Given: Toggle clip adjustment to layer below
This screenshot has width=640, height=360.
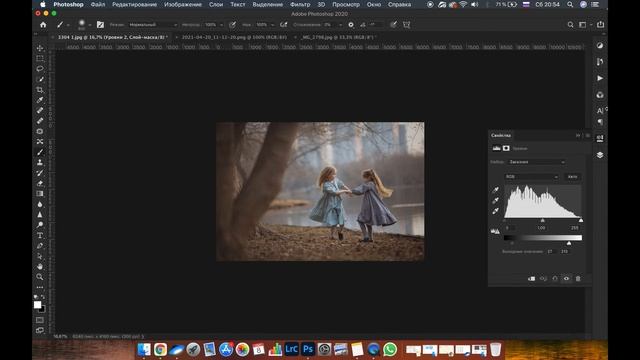Looking at the screenshot, I should coord(531,278).
